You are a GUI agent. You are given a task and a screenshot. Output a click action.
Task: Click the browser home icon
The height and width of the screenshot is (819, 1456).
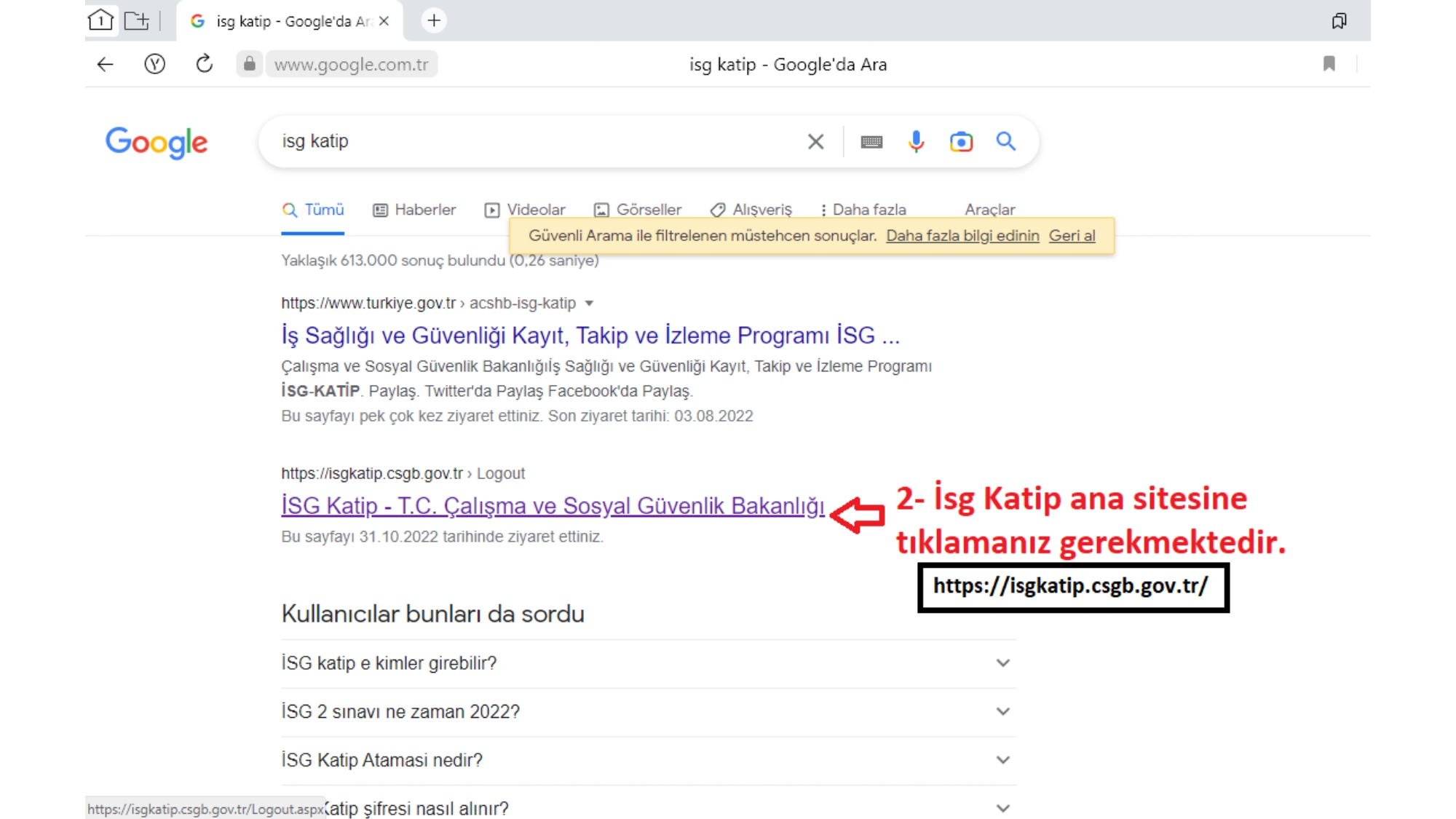(x=101, y=20)
